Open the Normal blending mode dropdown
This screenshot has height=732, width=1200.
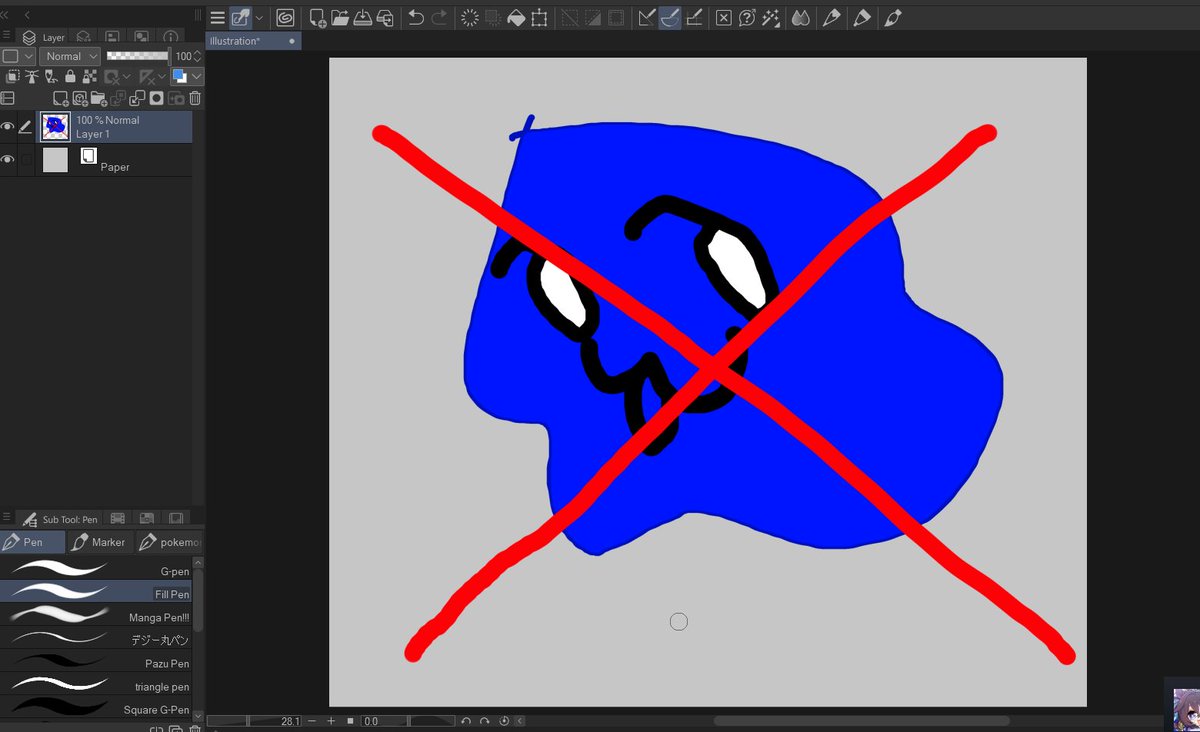tap(71, 57)
